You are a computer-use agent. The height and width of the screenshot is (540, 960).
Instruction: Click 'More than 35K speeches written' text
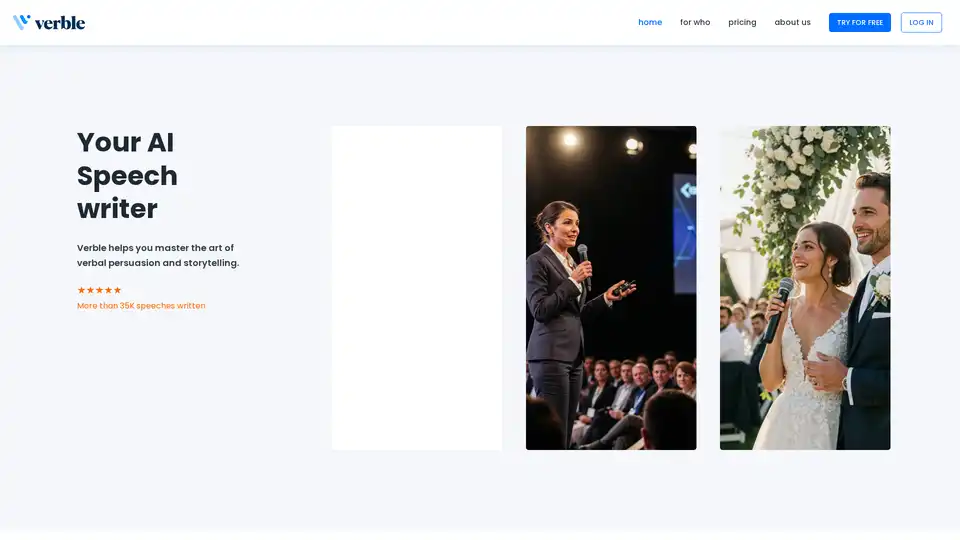click(x=141, y=306)
